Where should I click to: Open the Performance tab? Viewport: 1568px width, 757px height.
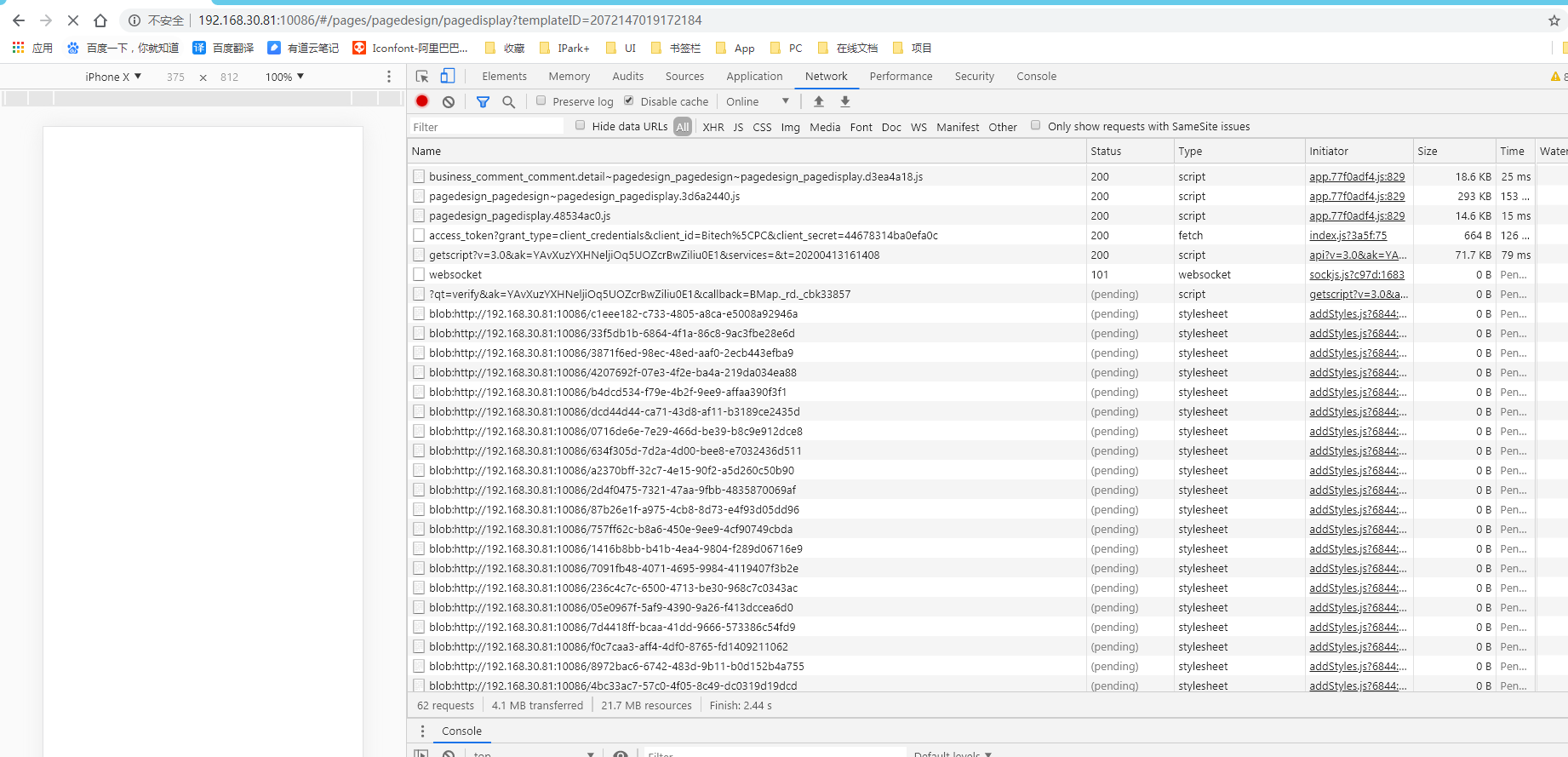tap(901, 77)
